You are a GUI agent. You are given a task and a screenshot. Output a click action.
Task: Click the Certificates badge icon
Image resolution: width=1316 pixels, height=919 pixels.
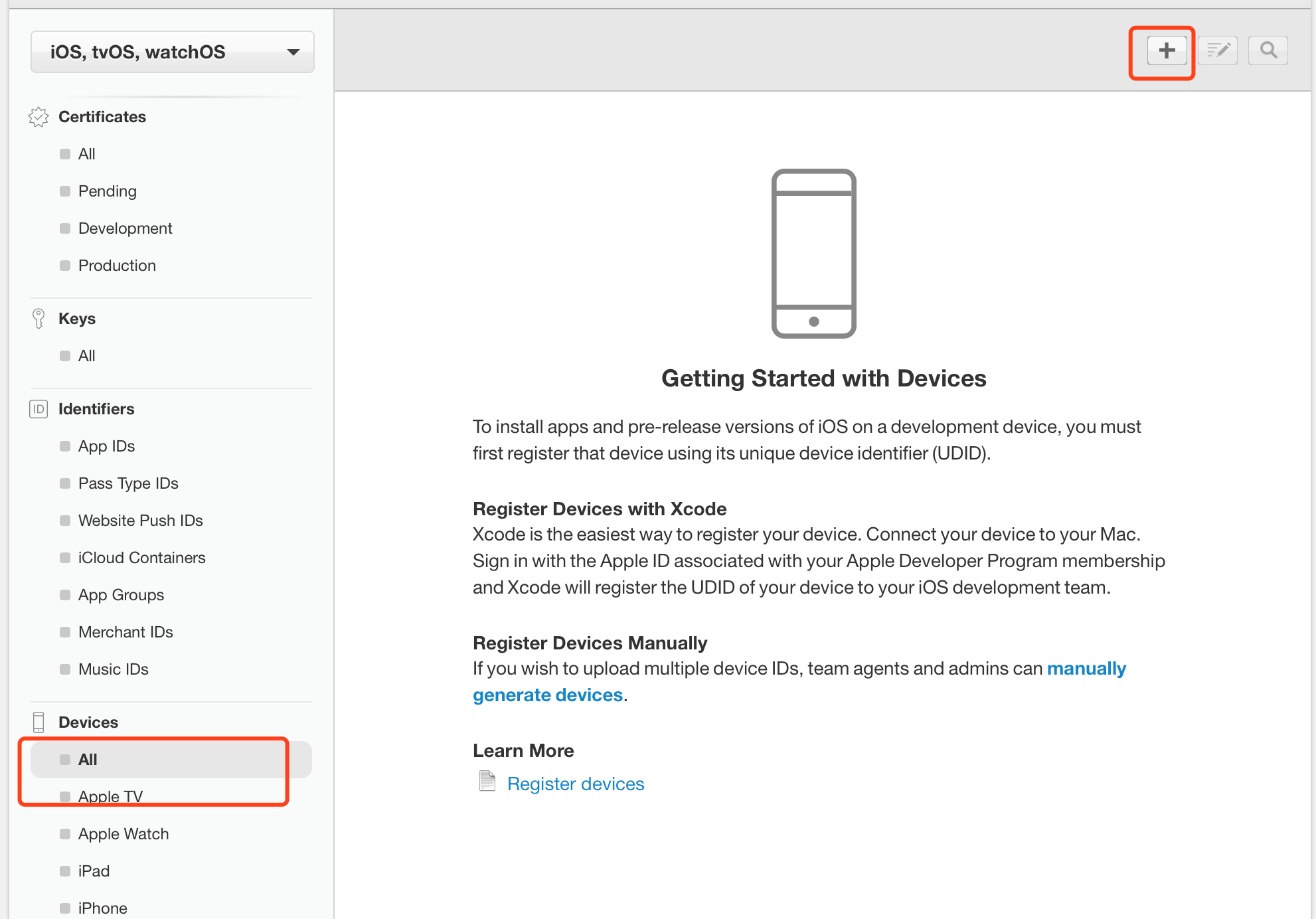[x=39, y=117]
